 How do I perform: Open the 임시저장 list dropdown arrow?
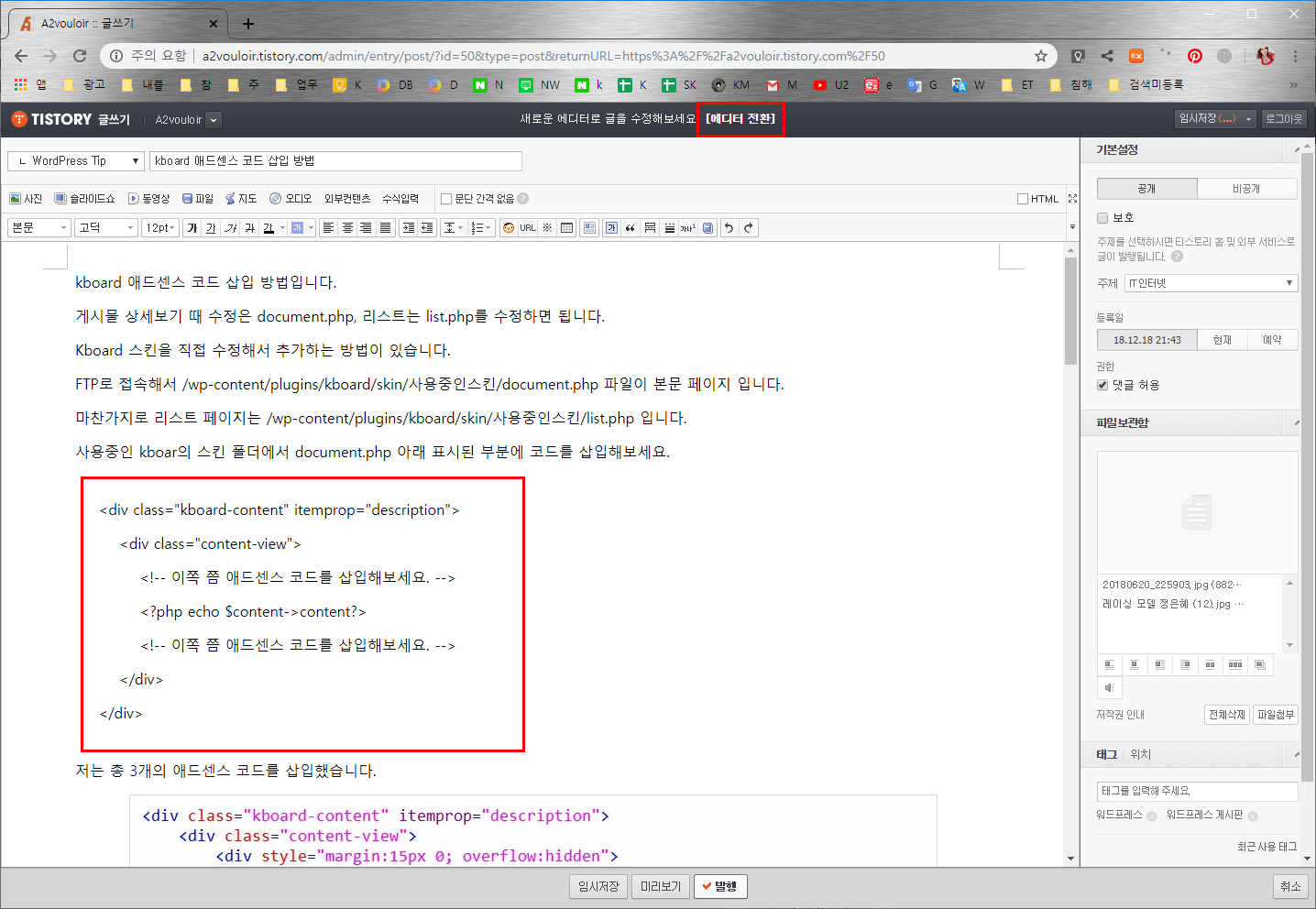pyautogui.click(x=1248, y=119)
